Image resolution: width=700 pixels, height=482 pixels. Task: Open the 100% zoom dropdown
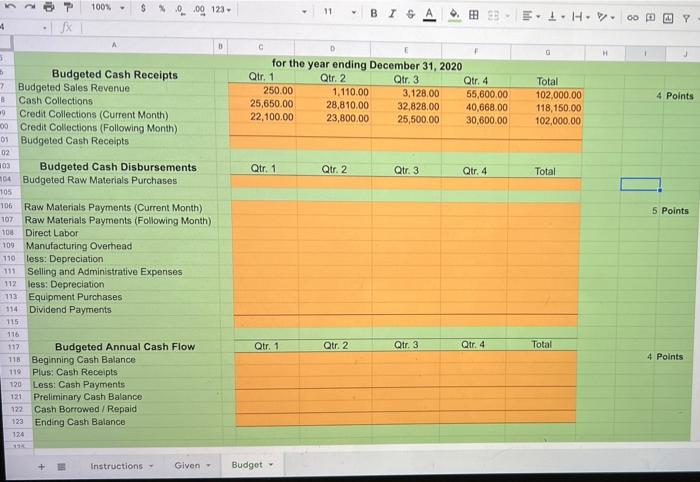pyautogui.click(x=107, y=8)
